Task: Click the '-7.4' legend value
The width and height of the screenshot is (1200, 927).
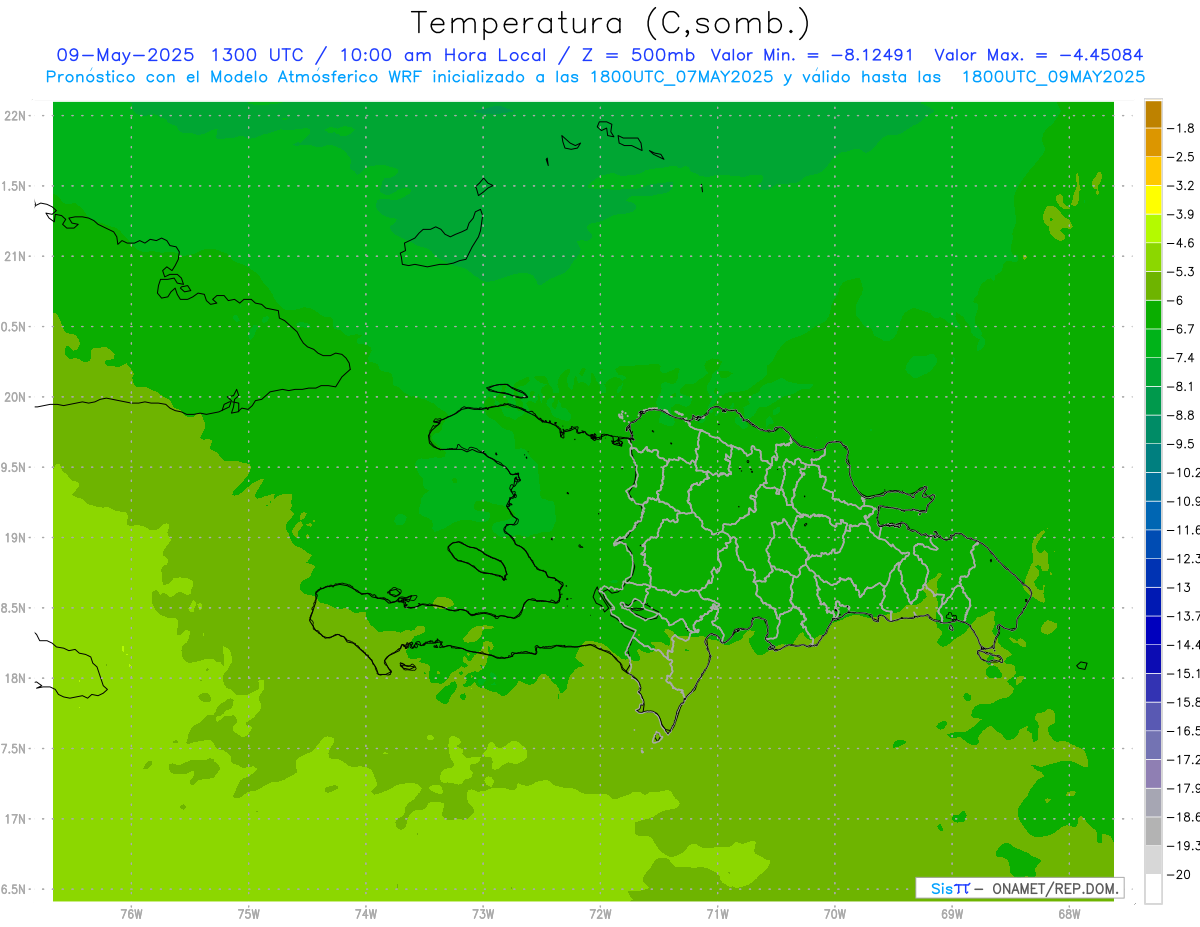Action: pos(1181,358)
